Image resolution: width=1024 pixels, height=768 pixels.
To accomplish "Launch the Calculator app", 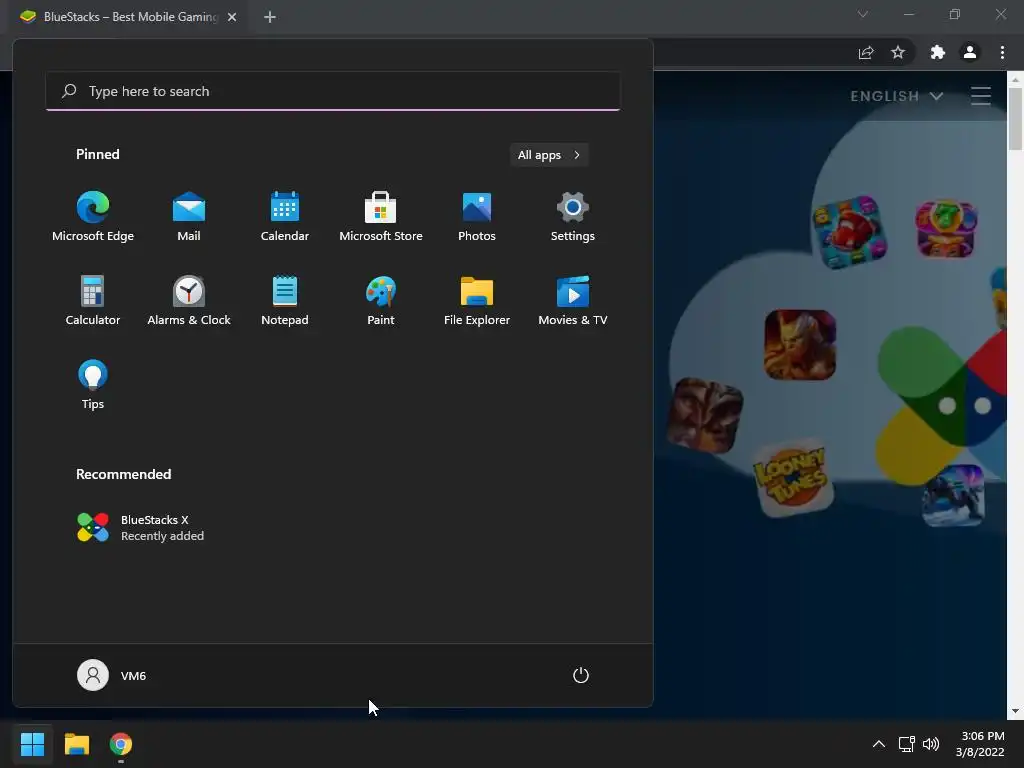I will pos(93,300).
